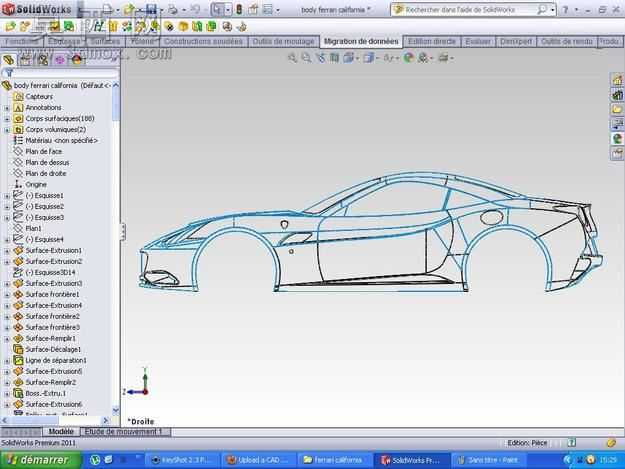Click Zoom to Area magnifier icon

click(306, 58)
